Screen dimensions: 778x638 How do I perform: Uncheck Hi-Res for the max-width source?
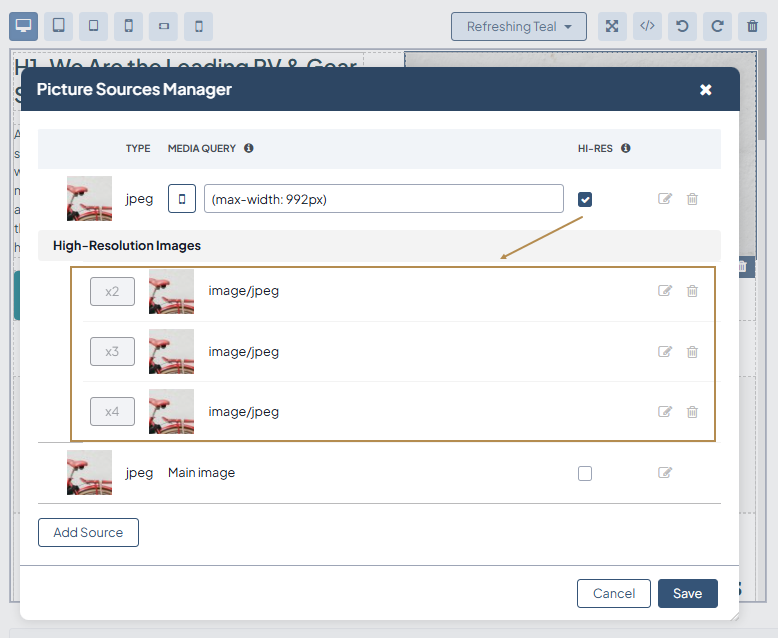585,199
